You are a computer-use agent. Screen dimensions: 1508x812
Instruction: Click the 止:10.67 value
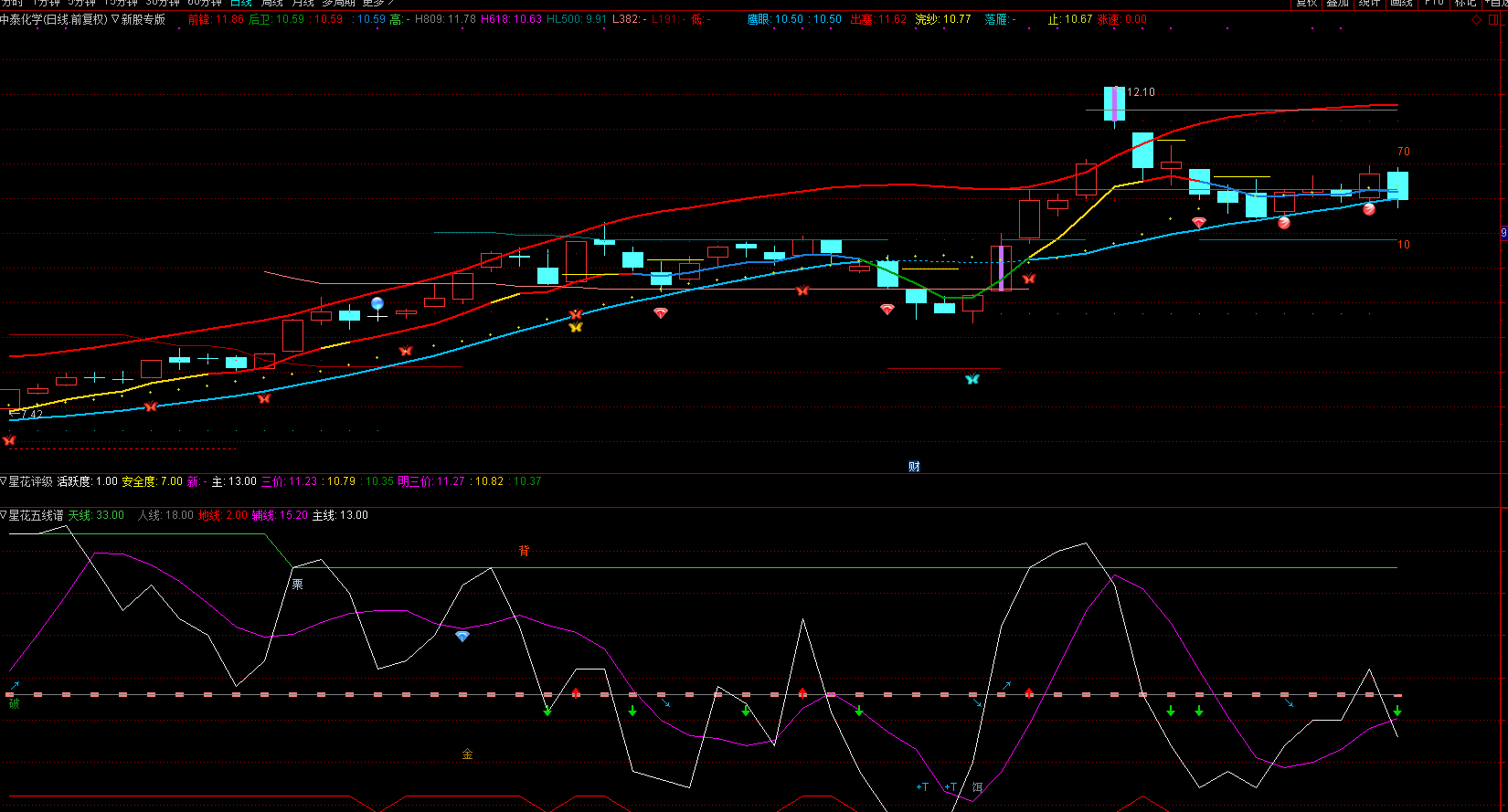(1070, 19)
